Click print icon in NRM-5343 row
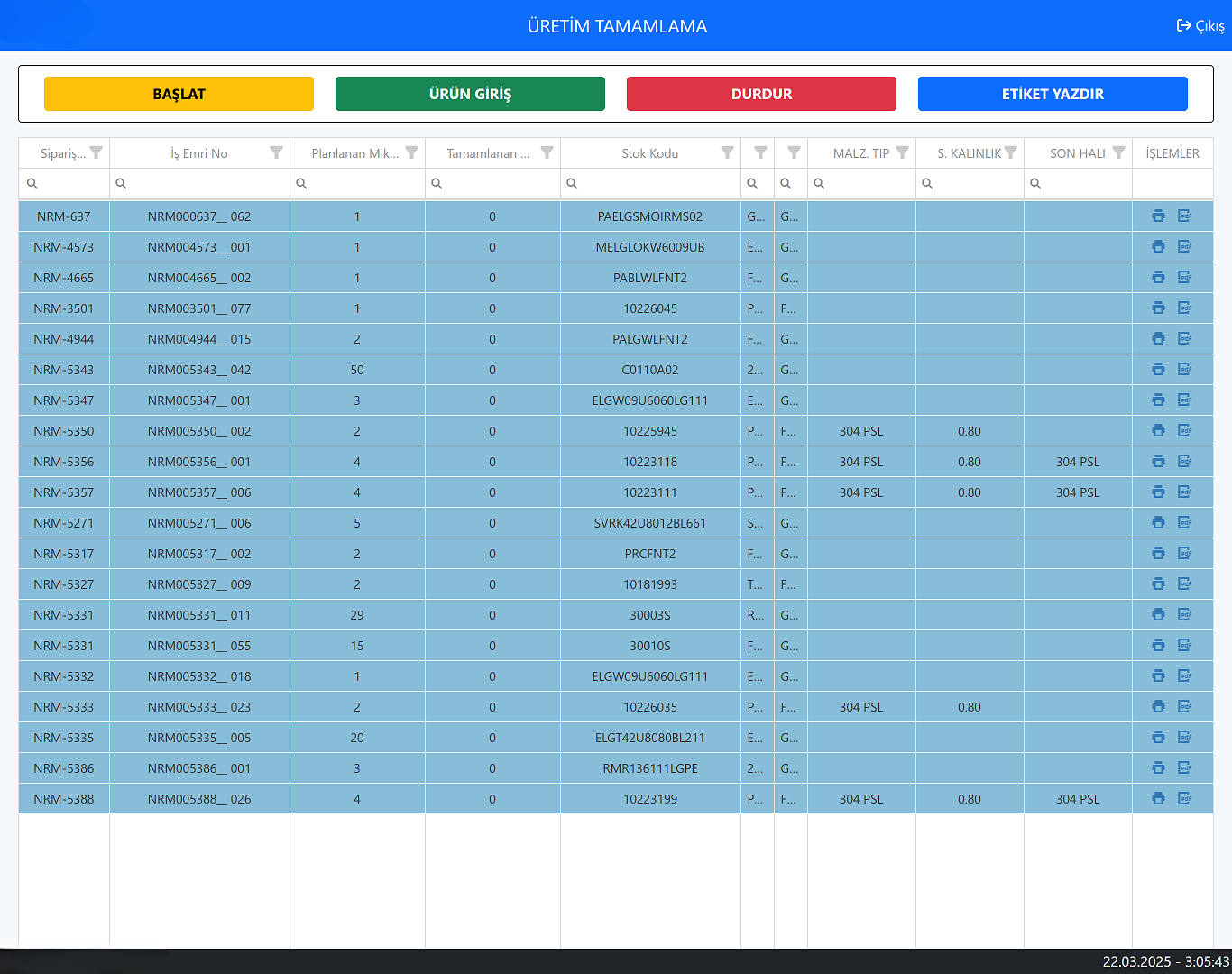The height and width of the screenshot is (974, 1232). [x=1158, y=370]
